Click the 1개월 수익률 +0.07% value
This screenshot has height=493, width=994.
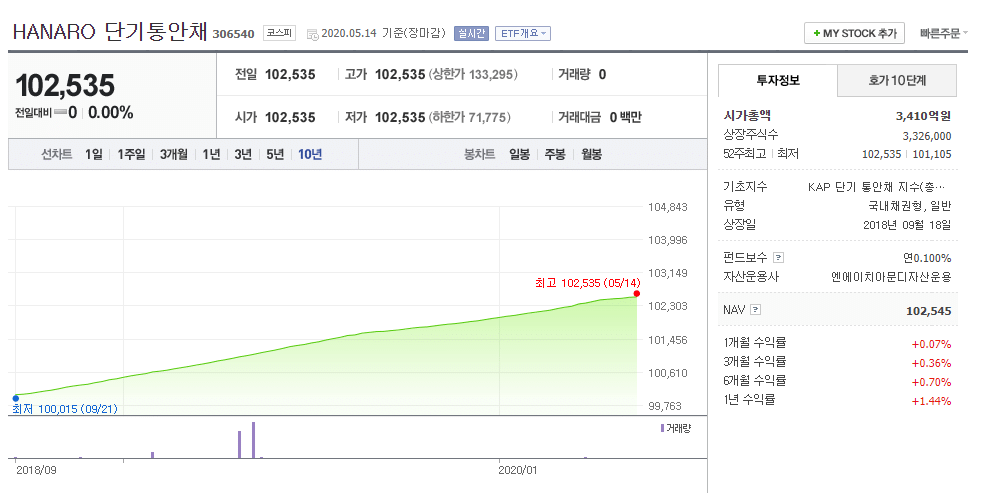[x=931, y=344]
